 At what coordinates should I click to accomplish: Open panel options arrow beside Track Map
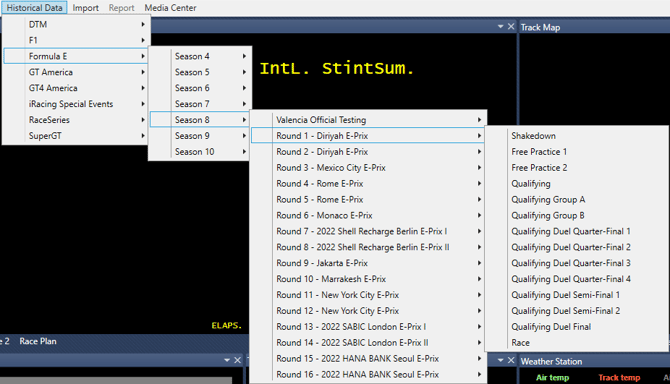tap(500, 26)
